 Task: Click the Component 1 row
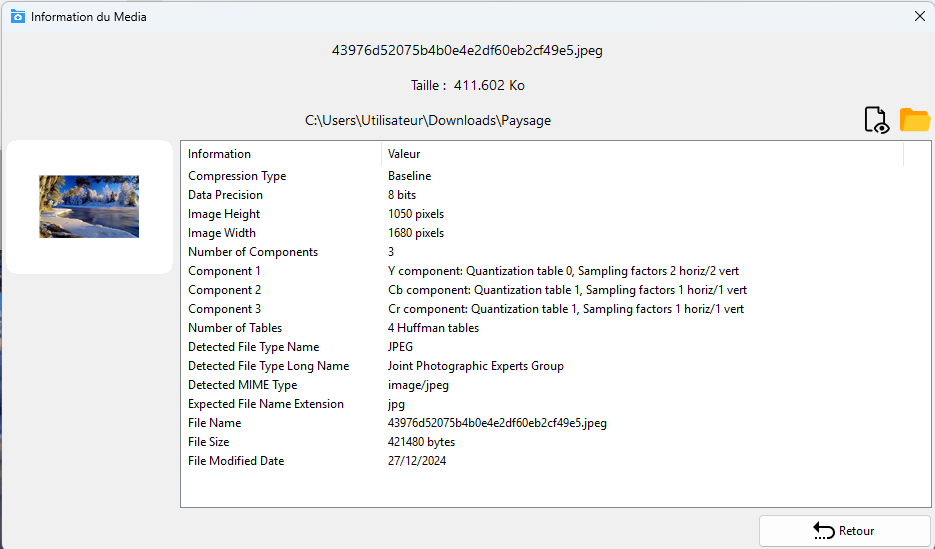coord(225,271)
